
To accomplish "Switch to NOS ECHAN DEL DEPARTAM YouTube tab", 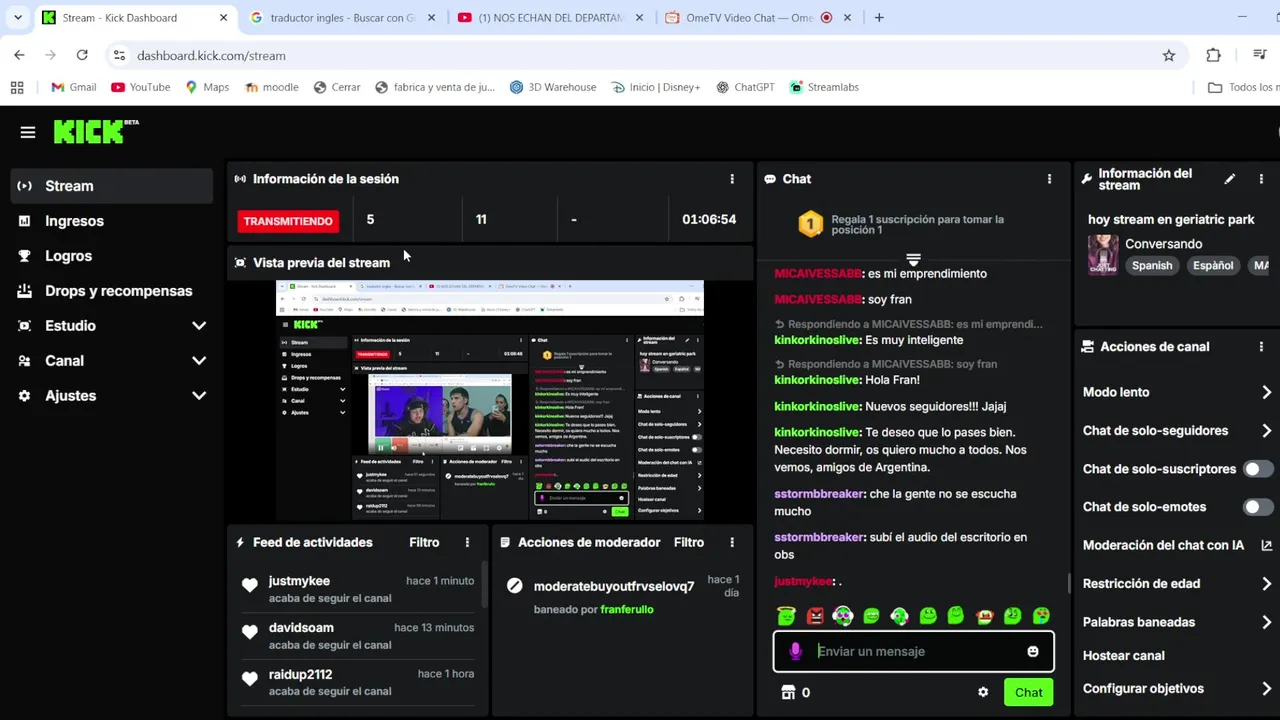I will pyautogui.click(x=548, y=18).
